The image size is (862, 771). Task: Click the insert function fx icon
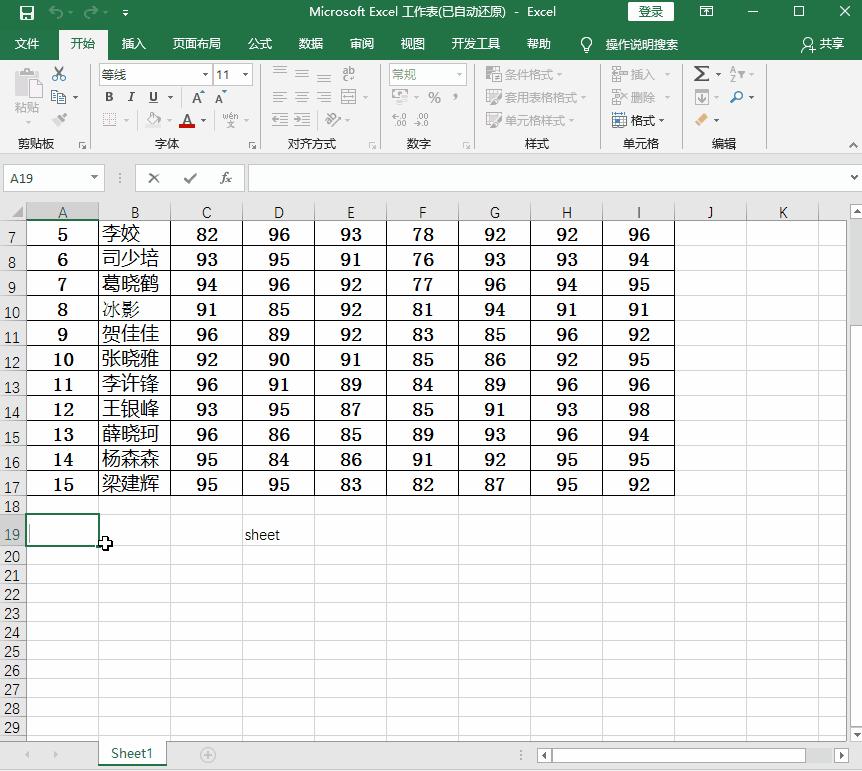(225, 178)
